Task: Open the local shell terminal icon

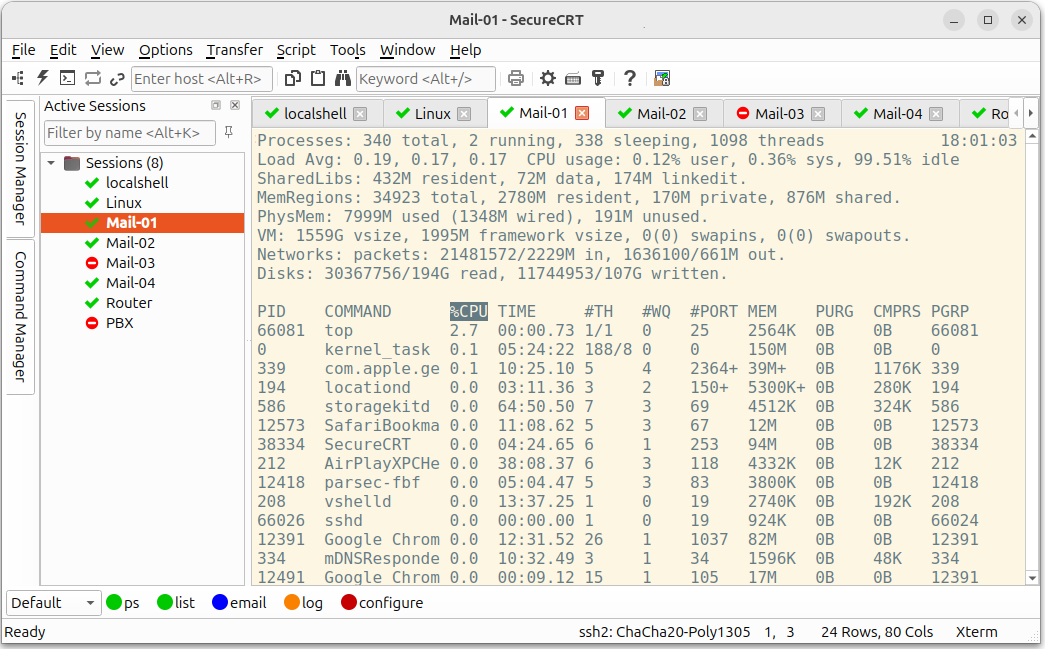Action: coord(67,79)
